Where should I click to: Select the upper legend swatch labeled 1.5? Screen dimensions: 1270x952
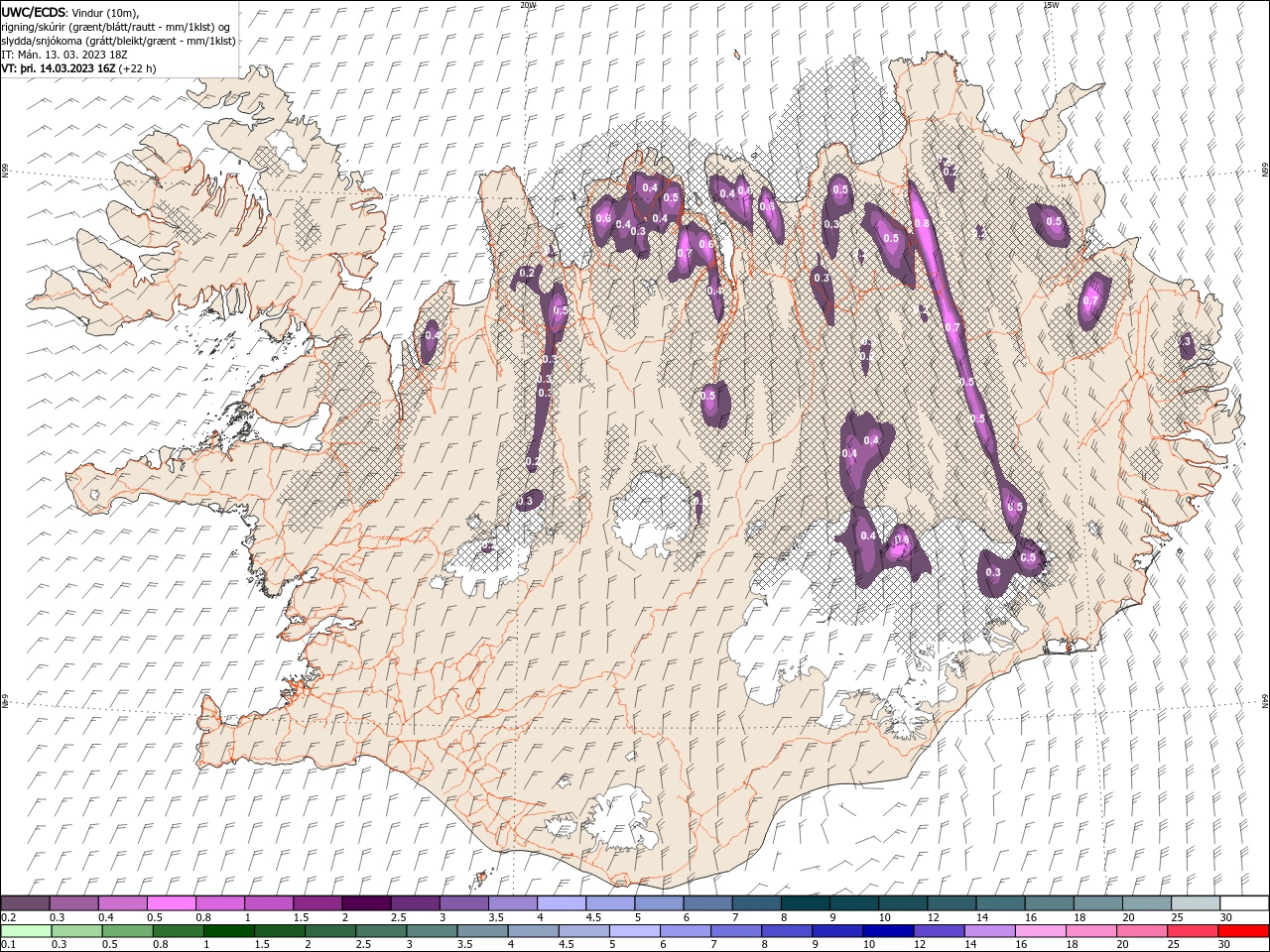[x=317, y=902]
